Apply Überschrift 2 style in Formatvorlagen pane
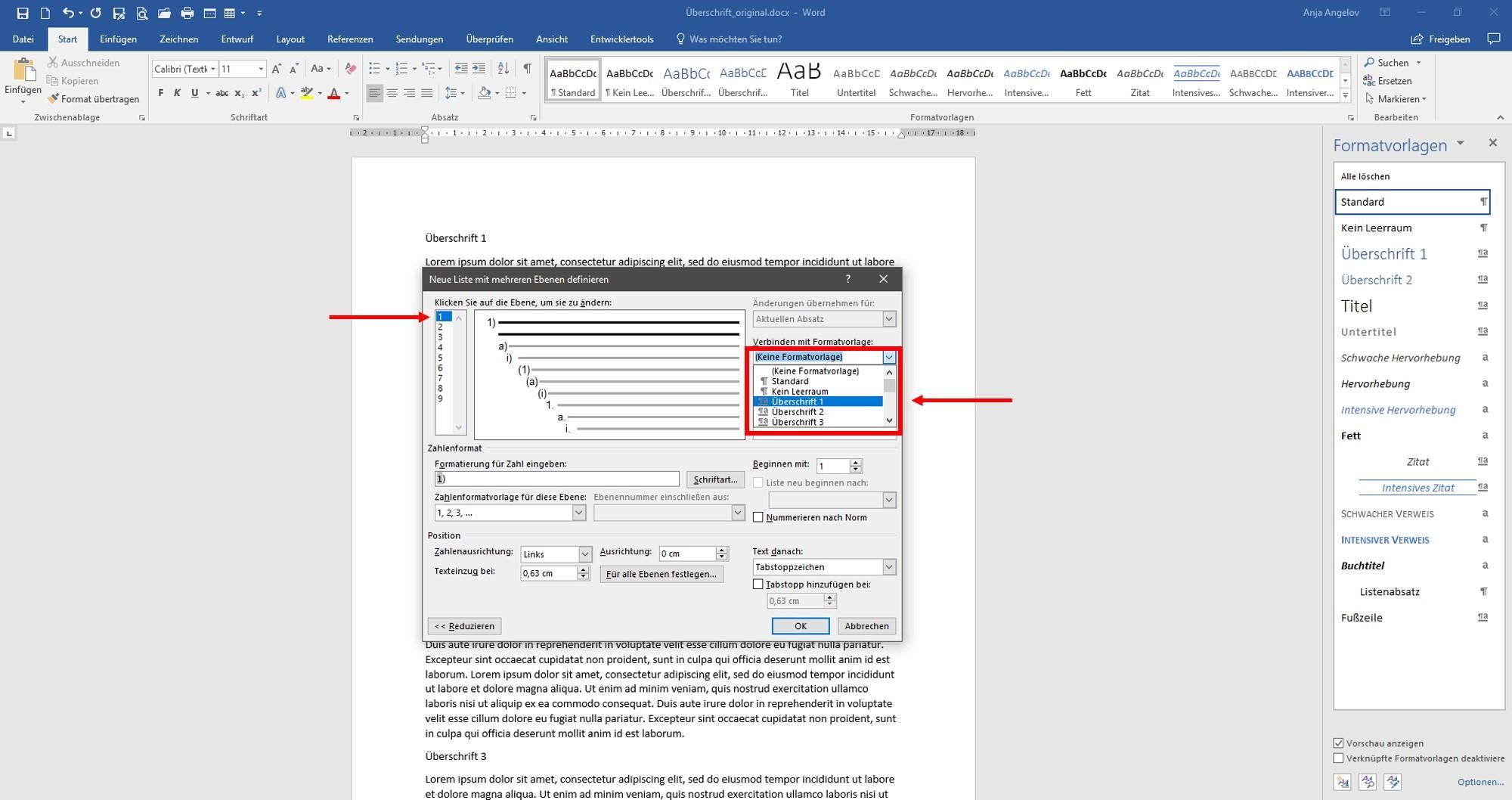Screen dimensions: 1512x800 [x=1412, y=280]
